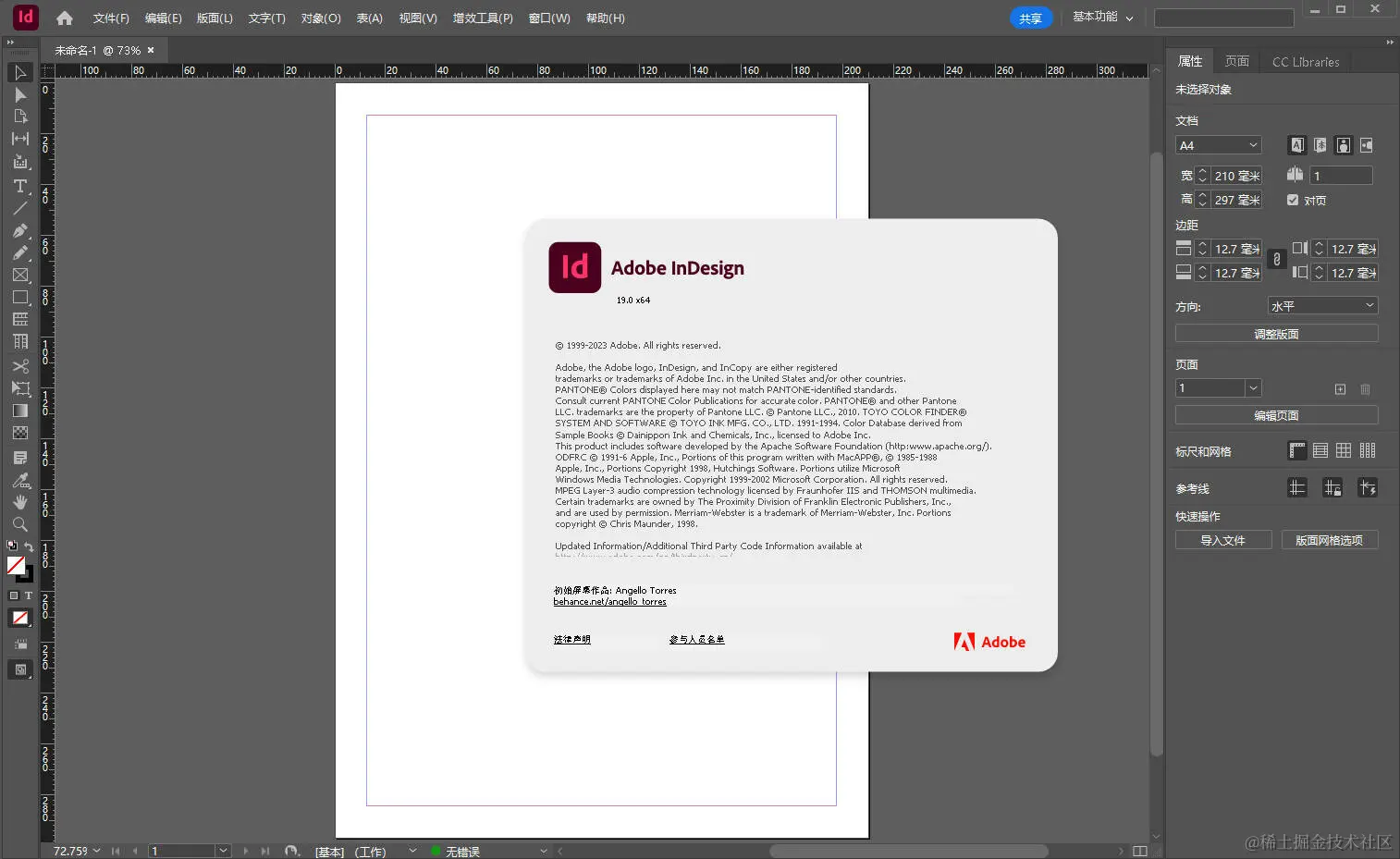Open the behance.net/angello_torres link

[x=609, y=602]
